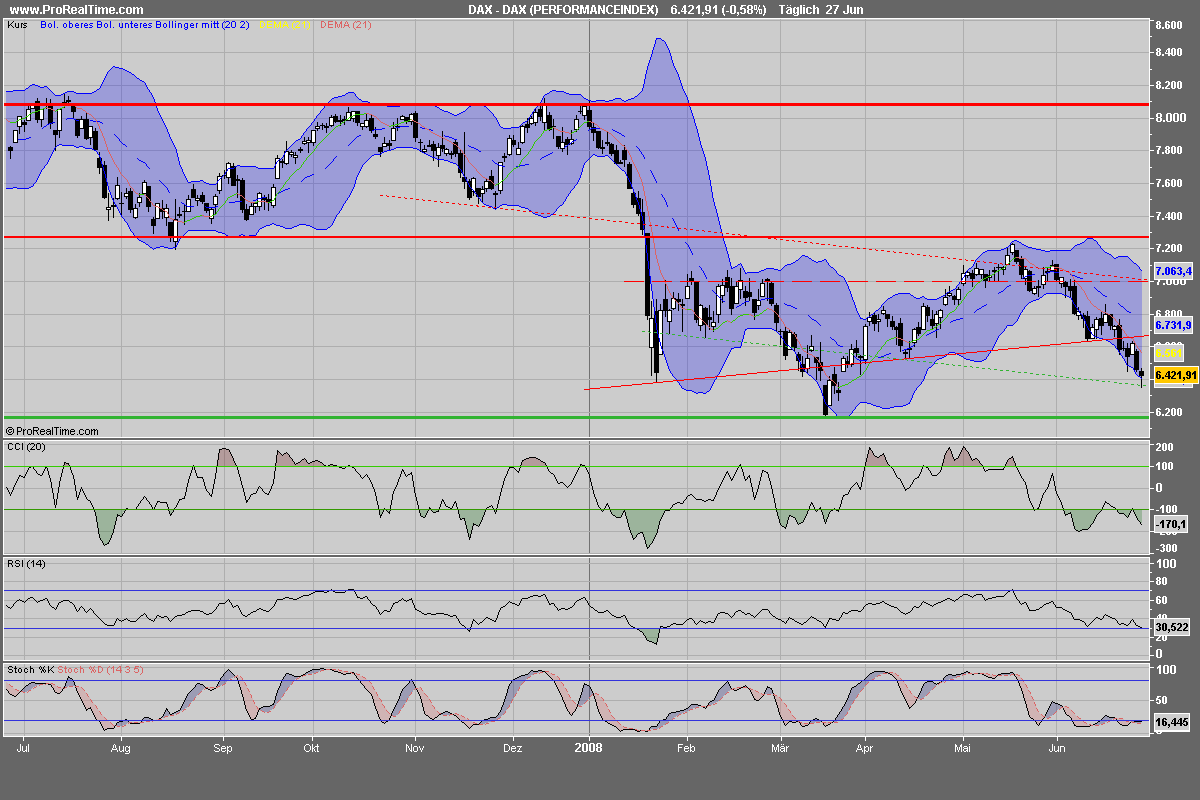
Task: Select the Kurs legend label
Action: pos(17,24)
